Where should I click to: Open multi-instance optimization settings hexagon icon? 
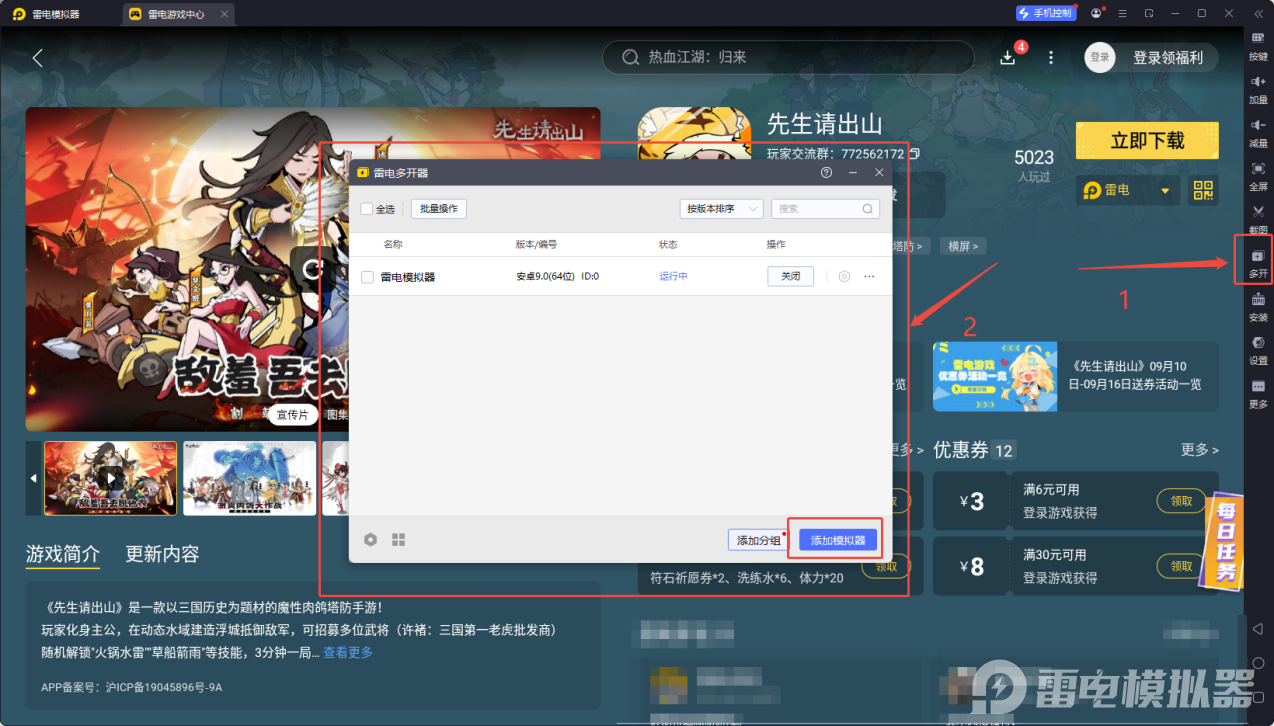tap(371, 539)
